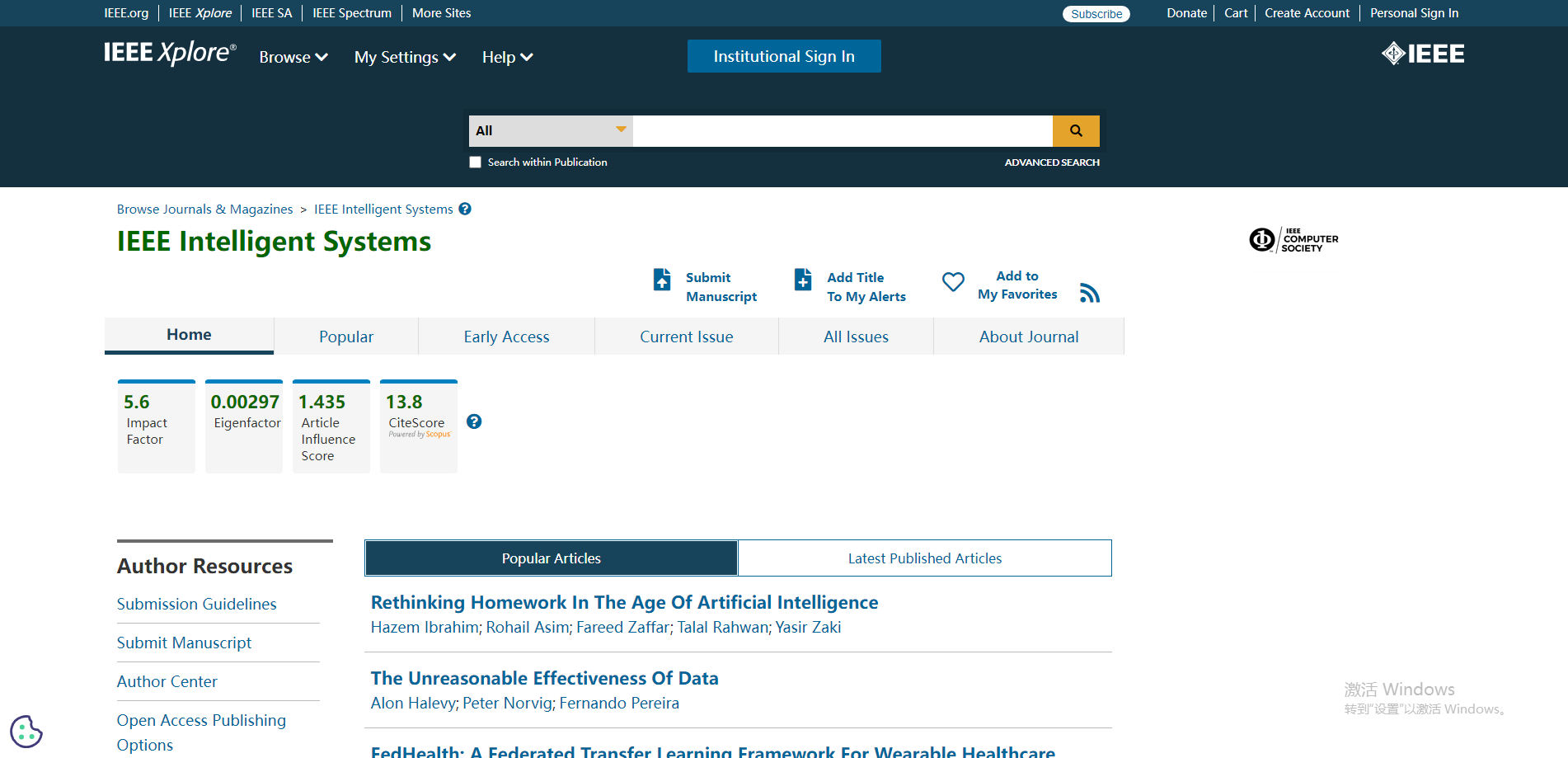Click author Talal Rahwan
Screen dimensions: 1568x758
click(723, 628)
